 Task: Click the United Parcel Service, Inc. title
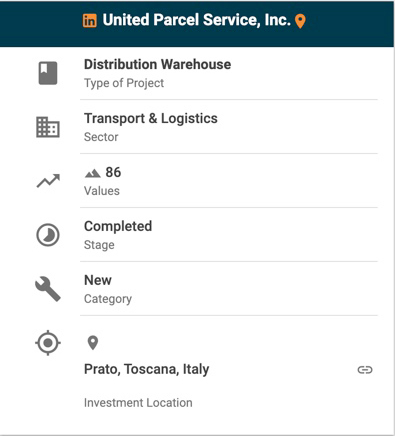click(197, 20)
